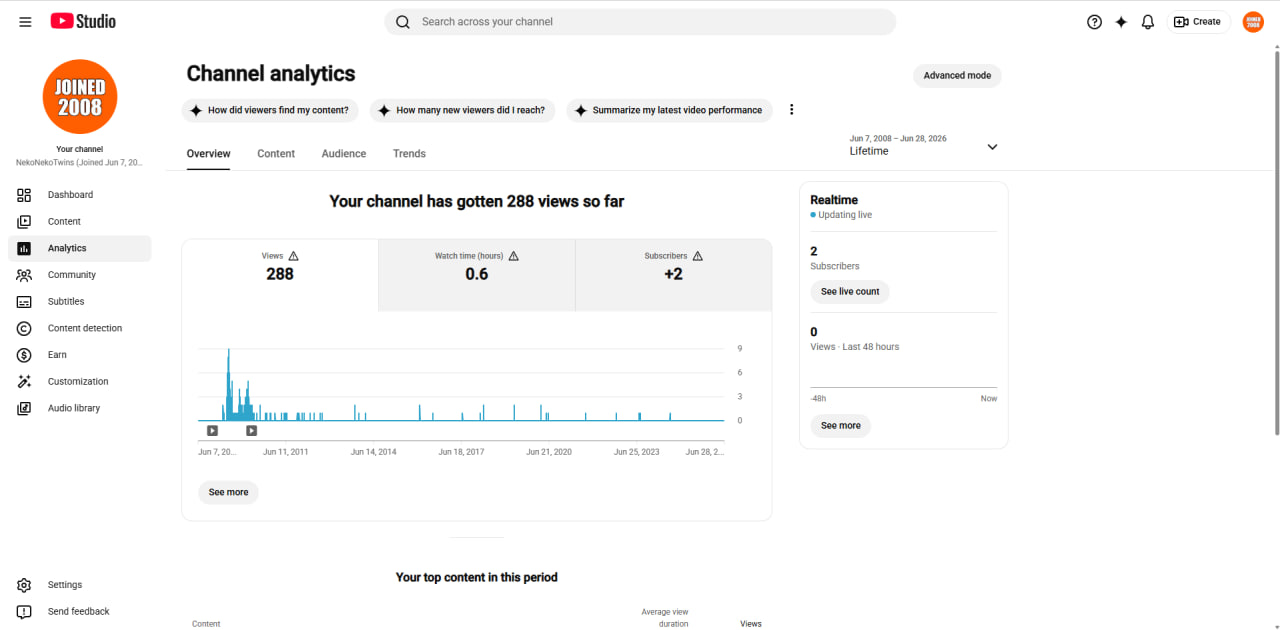This screenshot has height=630, width=1280.
Task: Click the Dashboard grid icon
Action: pos(24,195)
